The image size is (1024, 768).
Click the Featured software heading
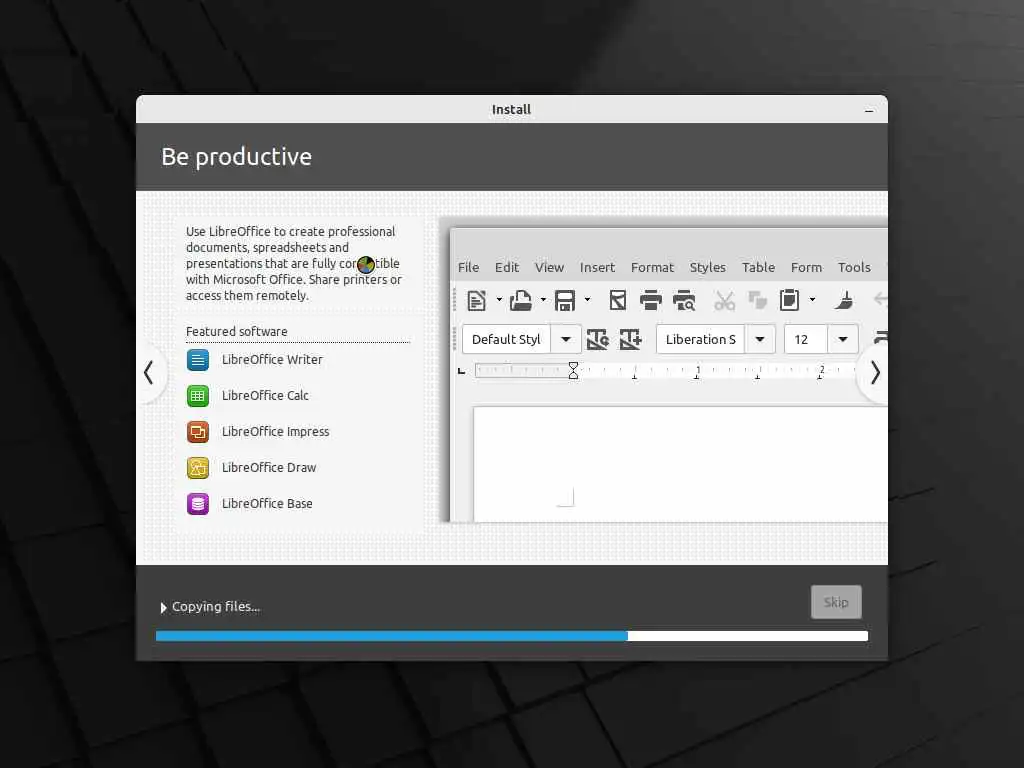236,332
